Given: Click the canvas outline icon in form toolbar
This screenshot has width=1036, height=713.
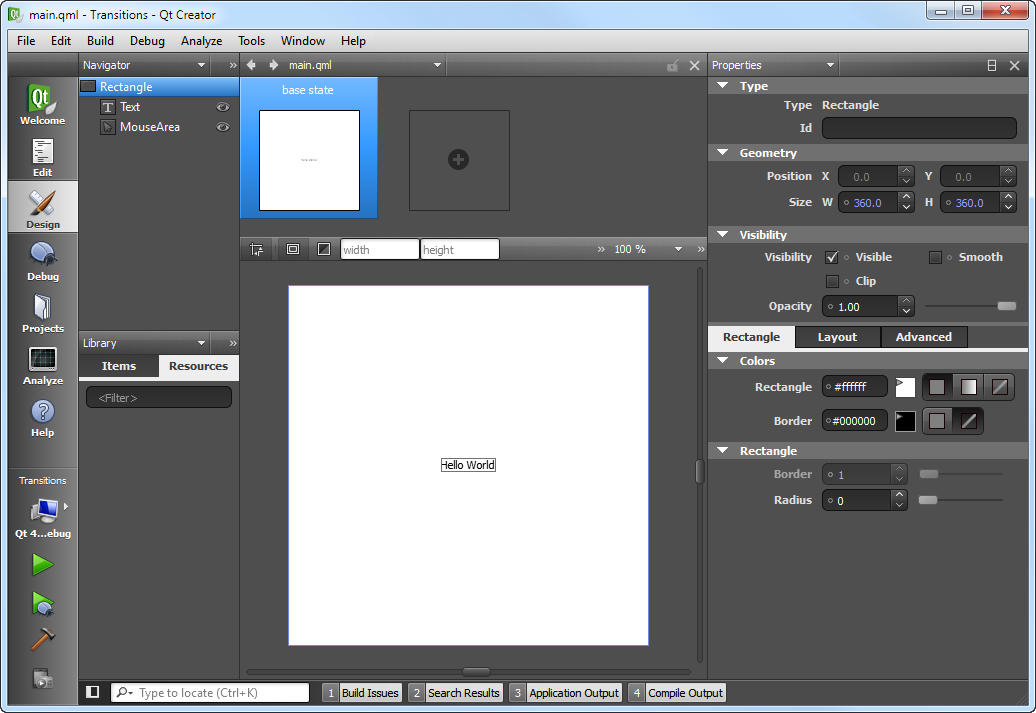Looking at the screenshot, I should [324, 249].
